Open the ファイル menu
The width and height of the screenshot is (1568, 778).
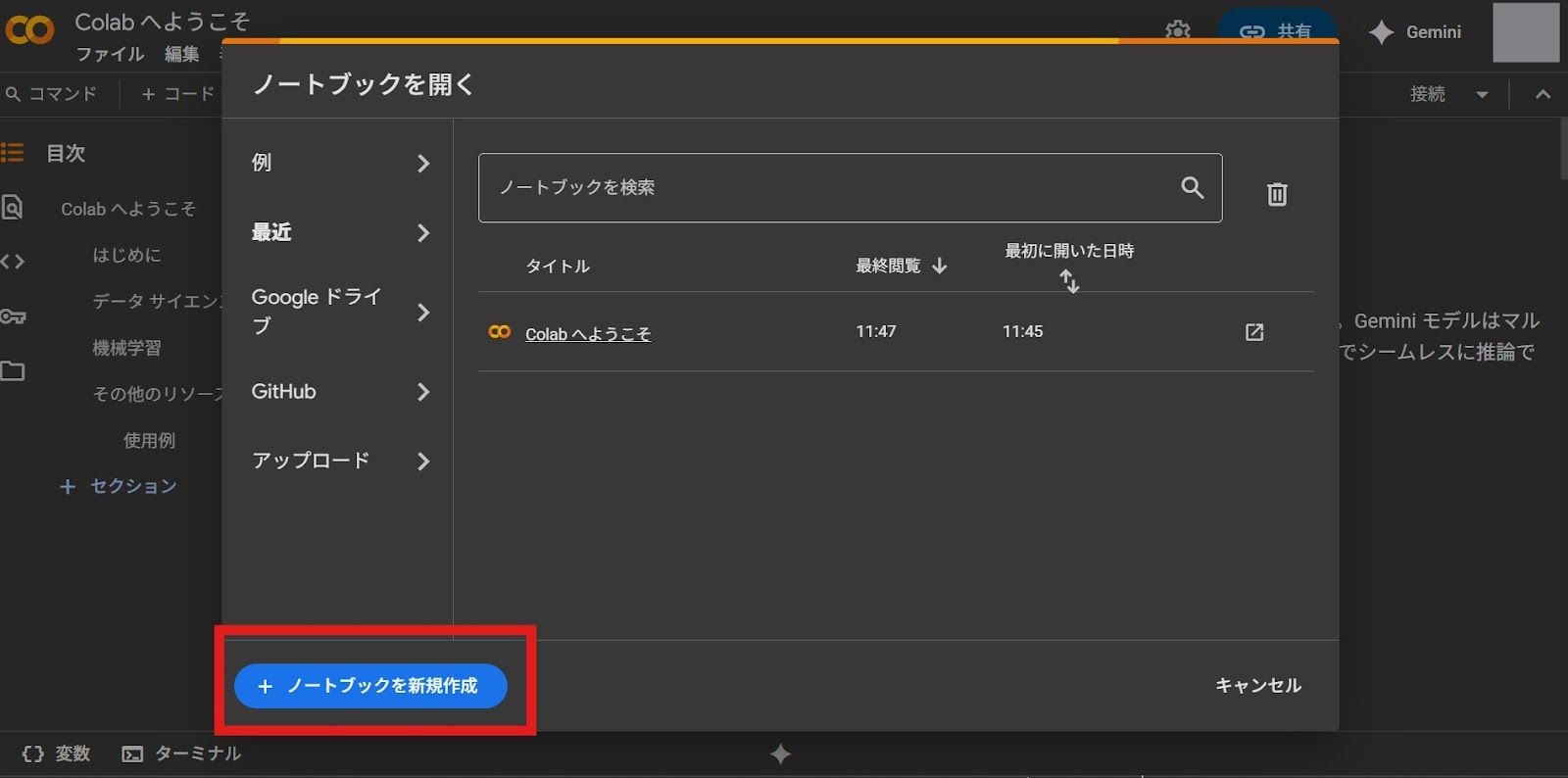coord(110,54)
